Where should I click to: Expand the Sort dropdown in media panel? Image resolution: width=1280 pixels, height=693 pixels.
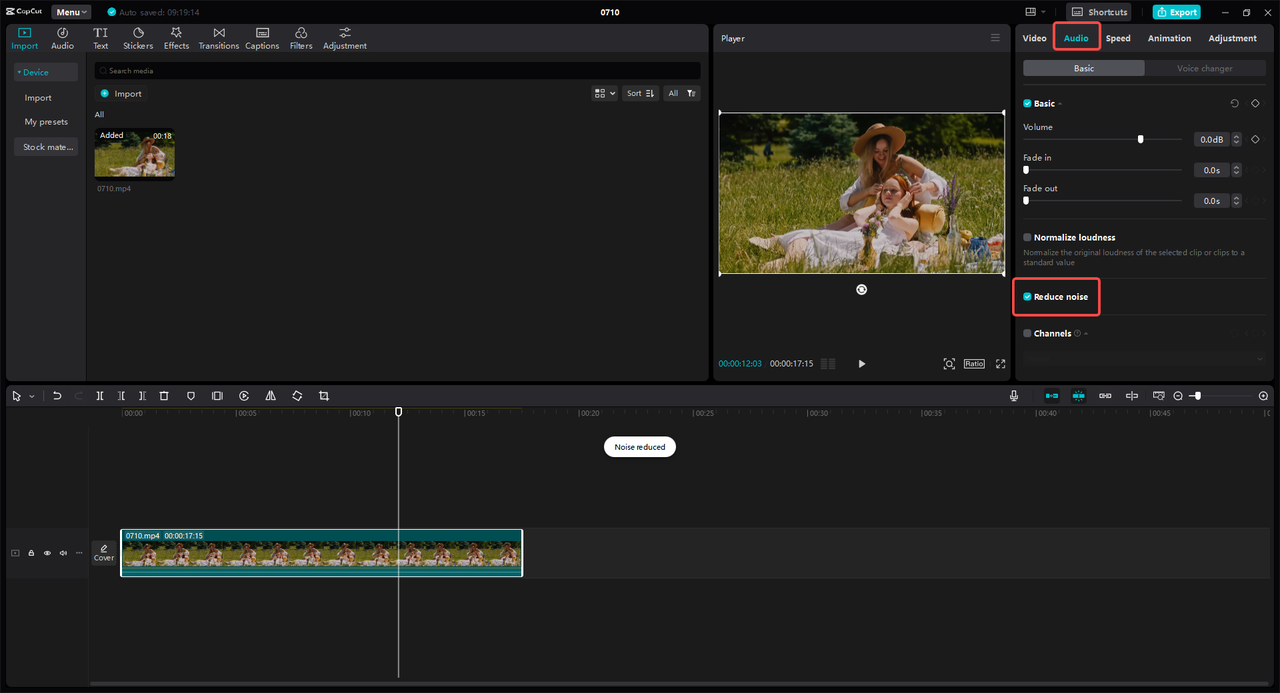[x=639, y=93]
